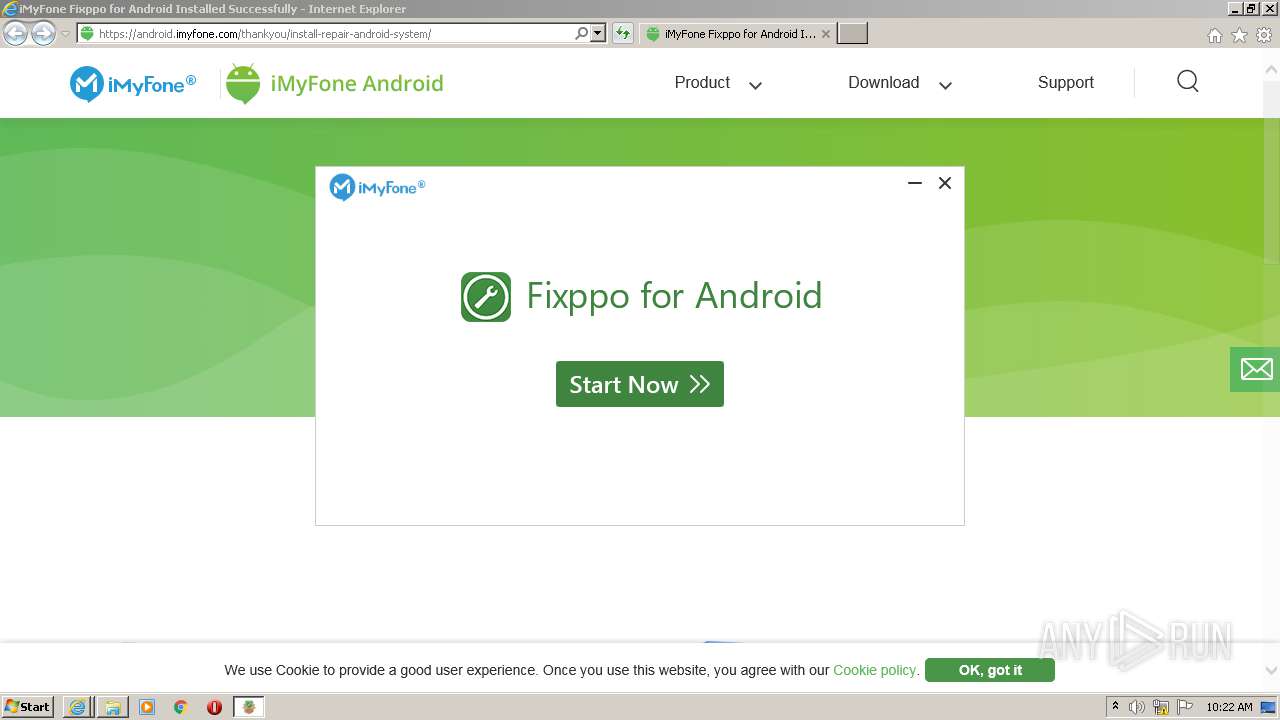1280x720 pixels.
Task: Open the site search magnifier icon
Action: (x=1187, y=82)
